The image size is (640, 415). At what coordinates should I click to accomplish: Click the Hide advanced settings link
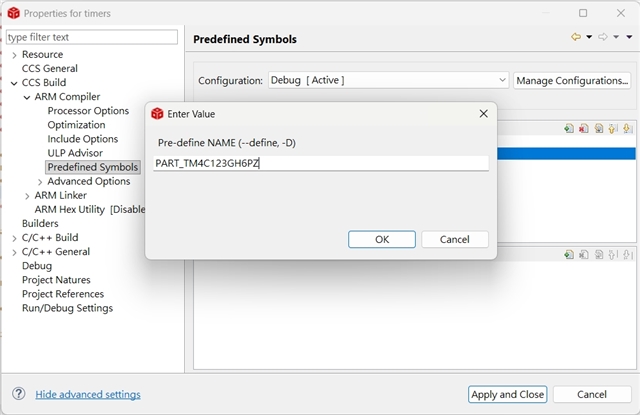tap(88, 394)
